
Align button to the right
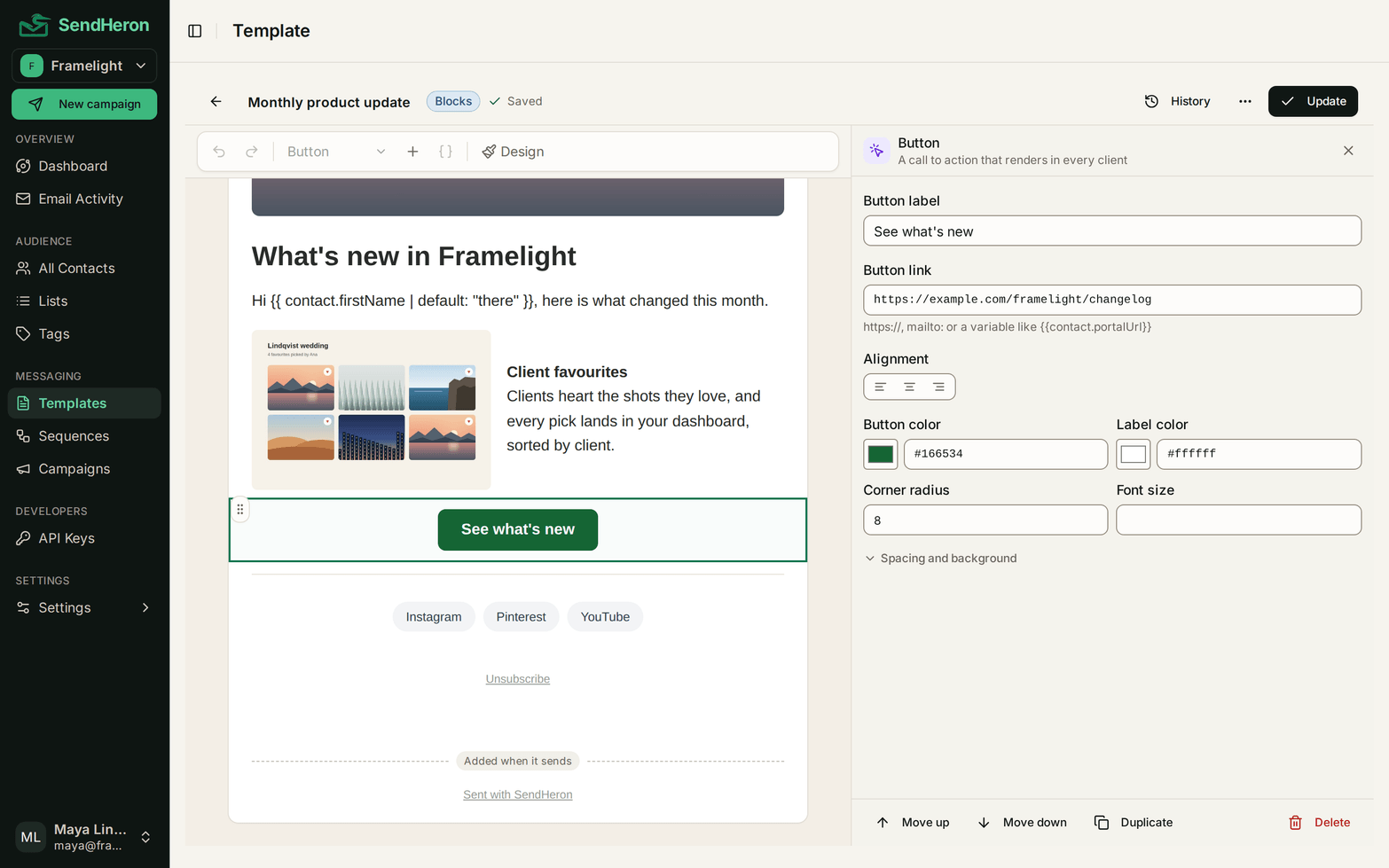click(x=938, y=387)
